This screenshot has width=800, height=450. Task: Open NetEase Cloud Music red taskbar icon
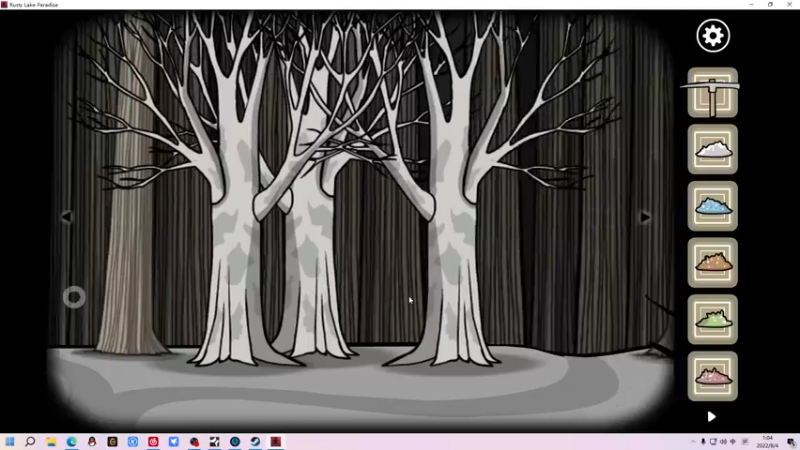153,441
